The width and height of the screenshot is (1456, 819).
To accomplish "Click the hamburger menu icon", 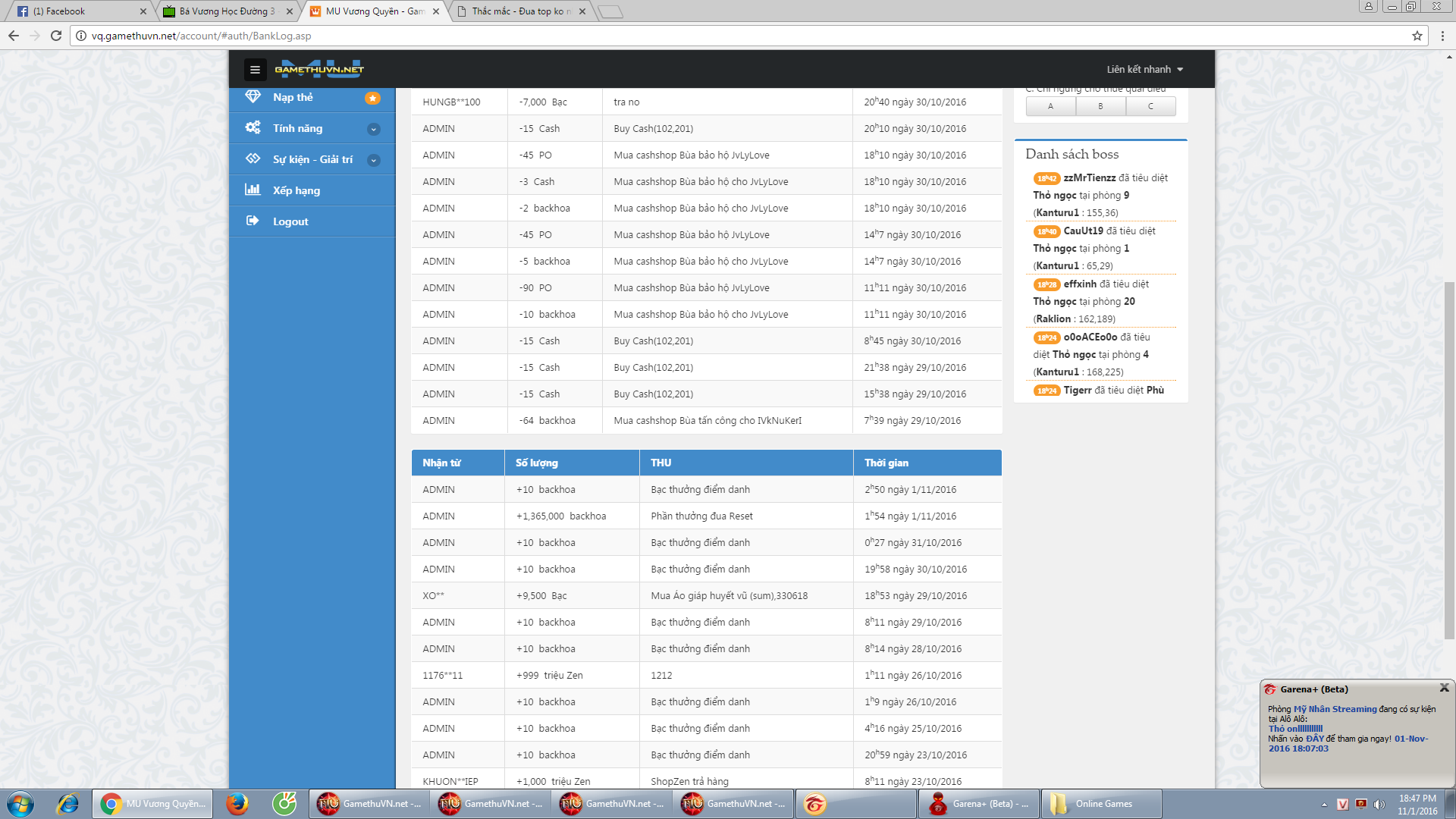I will [x=255, y=70].
